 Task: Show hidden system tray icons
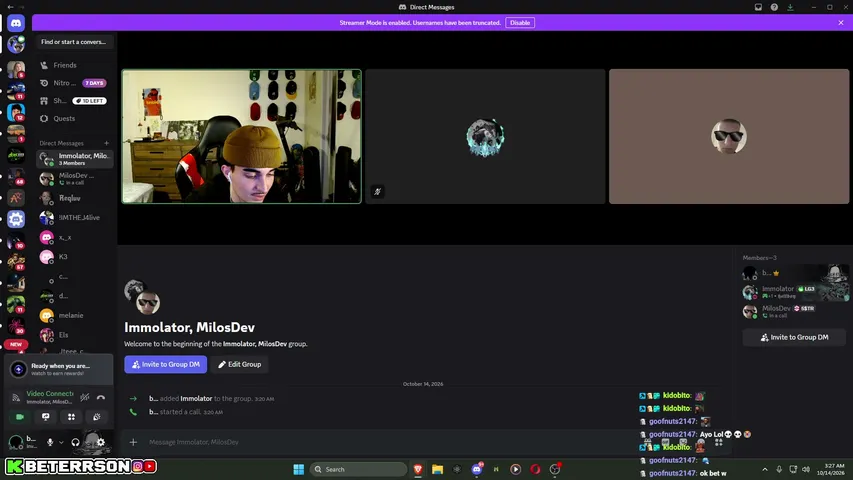click(765, 469)
